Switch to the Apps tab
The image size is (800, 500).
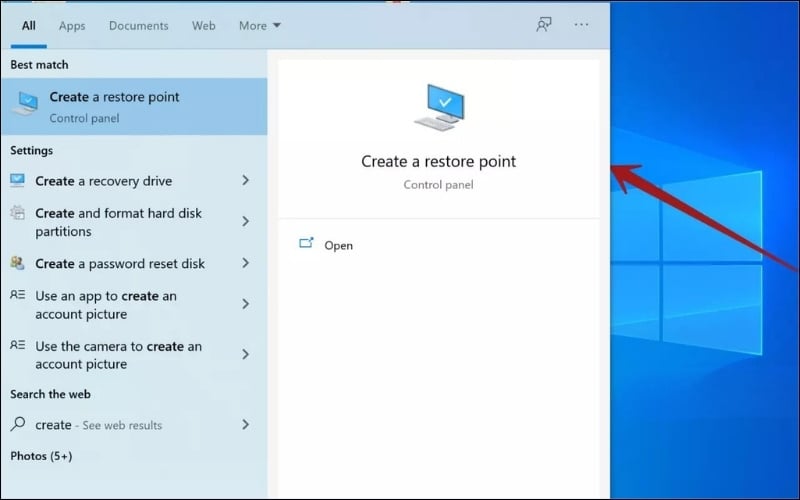[x=72, y=26]
